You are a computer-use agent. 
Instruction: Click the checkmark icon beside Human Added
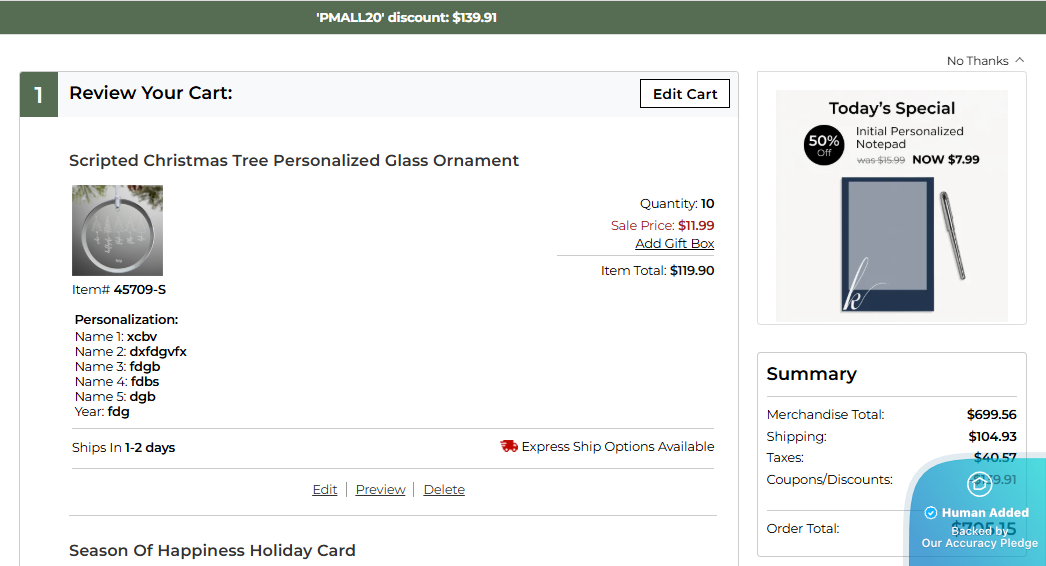tap(931, 513)
